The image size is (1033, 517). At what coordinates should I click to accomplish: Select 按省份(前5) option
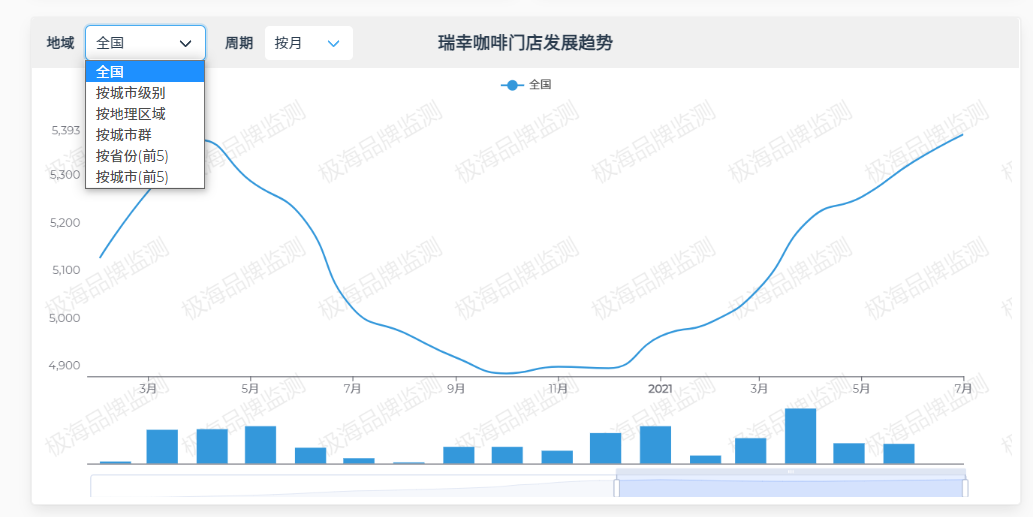(145, 156)
